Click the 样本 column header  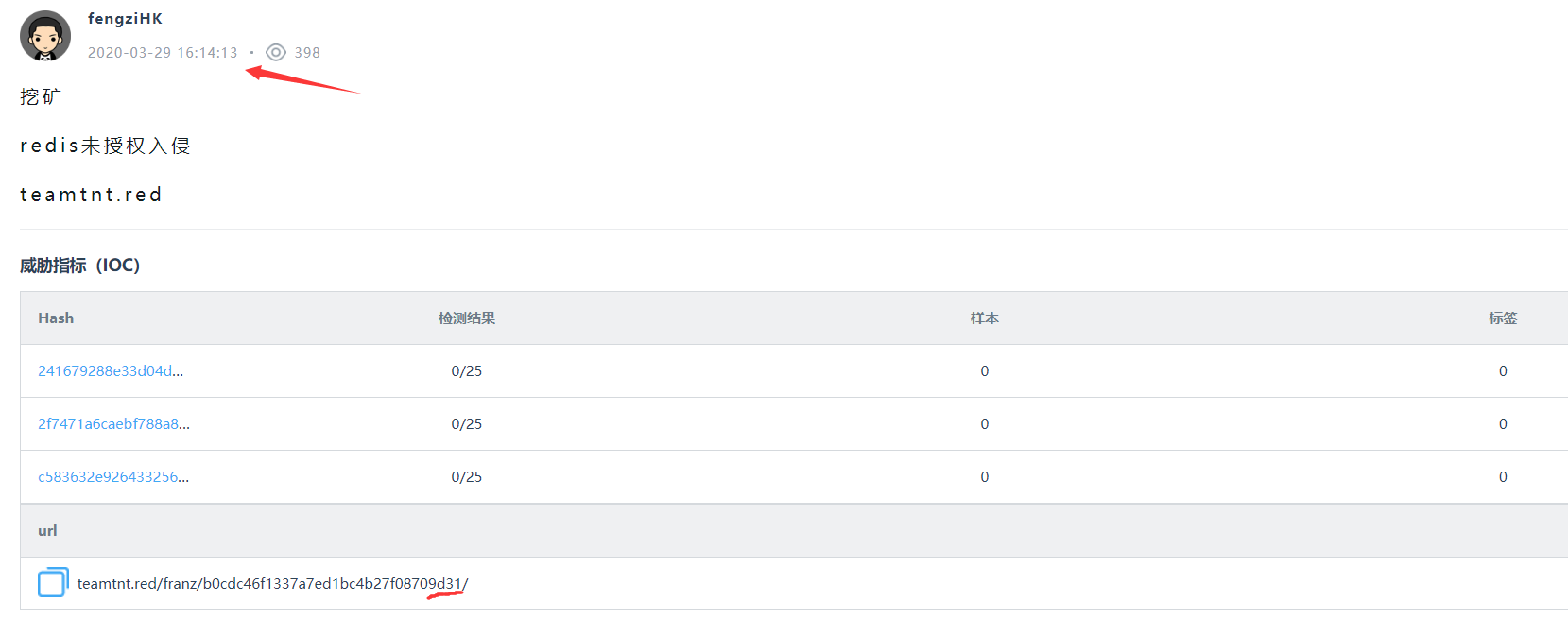click(984, 318)
